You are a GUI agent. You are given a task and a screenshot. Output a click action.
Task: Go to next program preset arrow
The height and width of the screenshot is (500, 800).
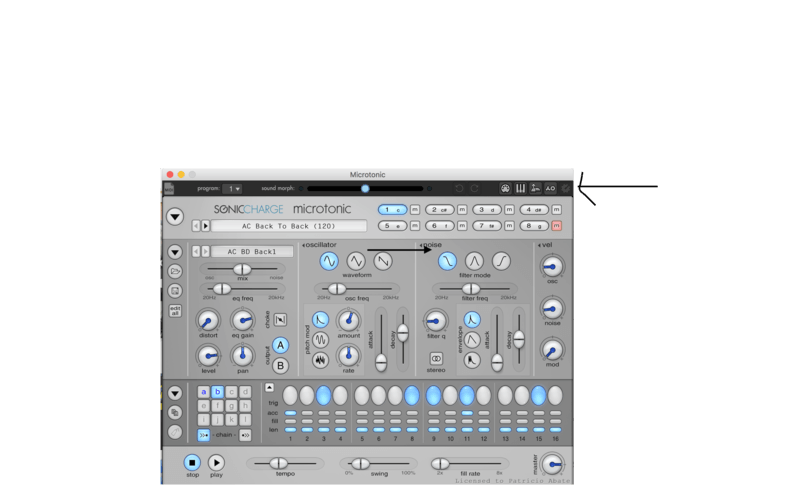click(206, 226)
